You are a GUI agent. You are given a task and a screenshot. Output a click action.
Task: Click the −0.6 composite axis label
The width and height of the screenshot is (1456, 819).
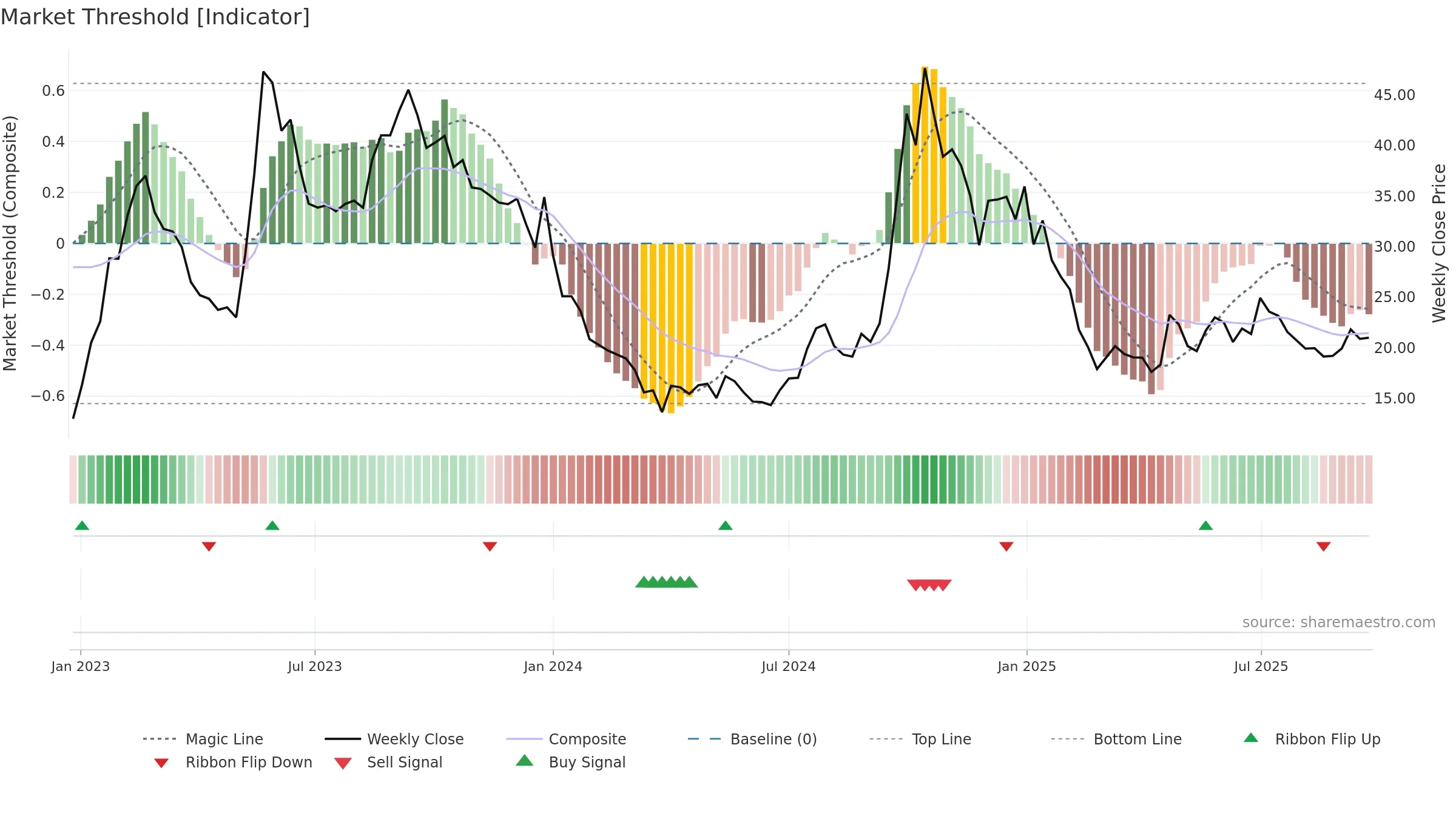point(48,396)
